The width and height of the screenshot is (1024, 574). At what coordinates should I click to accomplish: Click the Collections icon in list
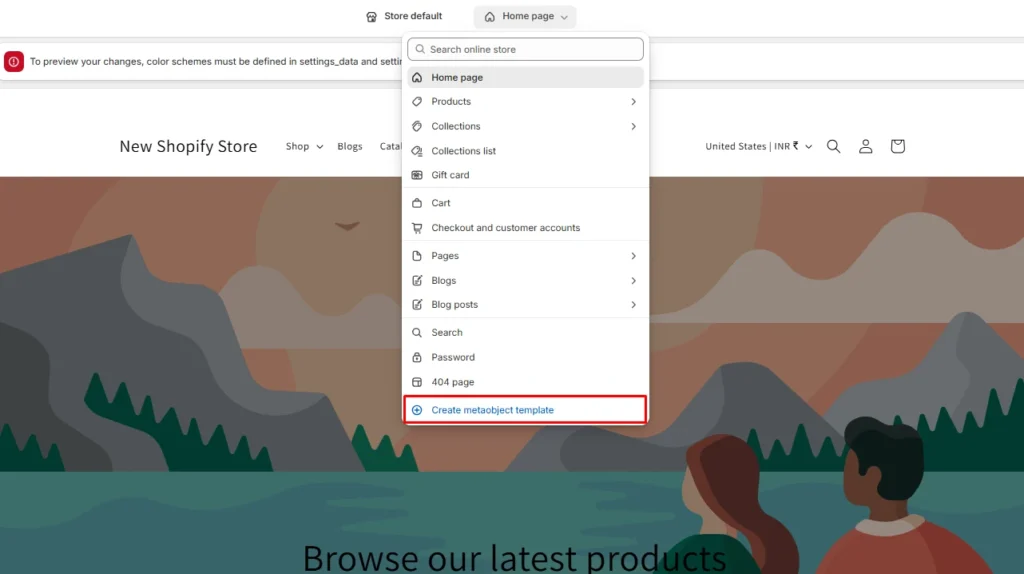[x=417, y=126]
